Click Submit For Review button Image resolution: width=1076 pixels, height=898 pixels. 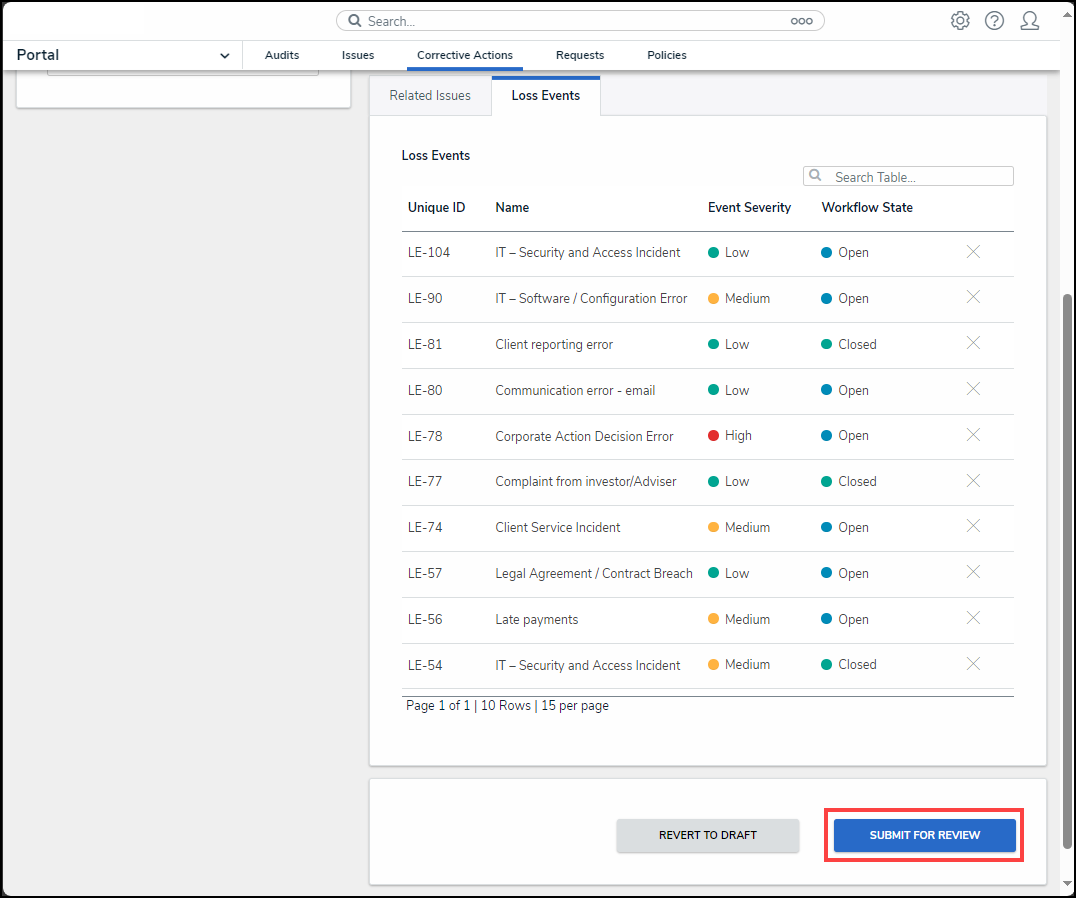pyautogui.click(x=924, y=835)
